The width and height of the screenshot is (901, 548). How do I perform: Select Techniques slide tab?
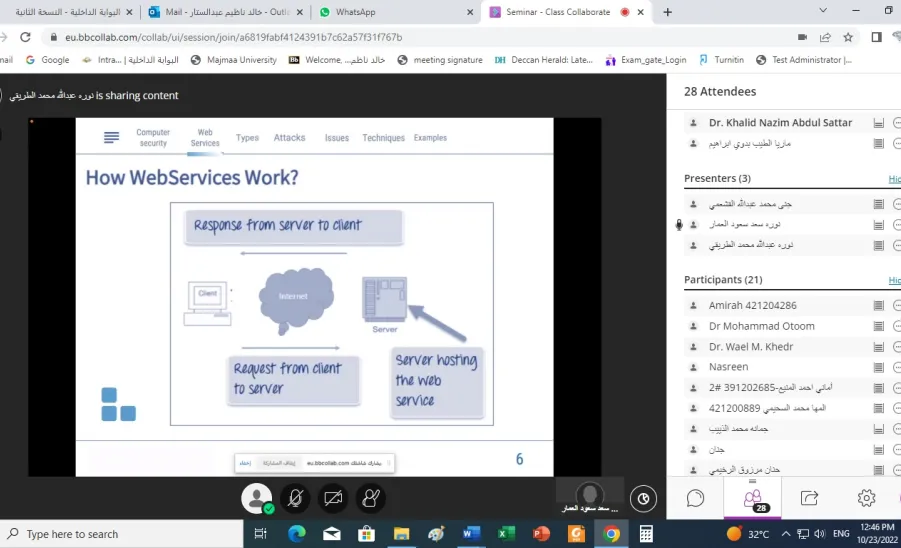(x=383, y=138)
